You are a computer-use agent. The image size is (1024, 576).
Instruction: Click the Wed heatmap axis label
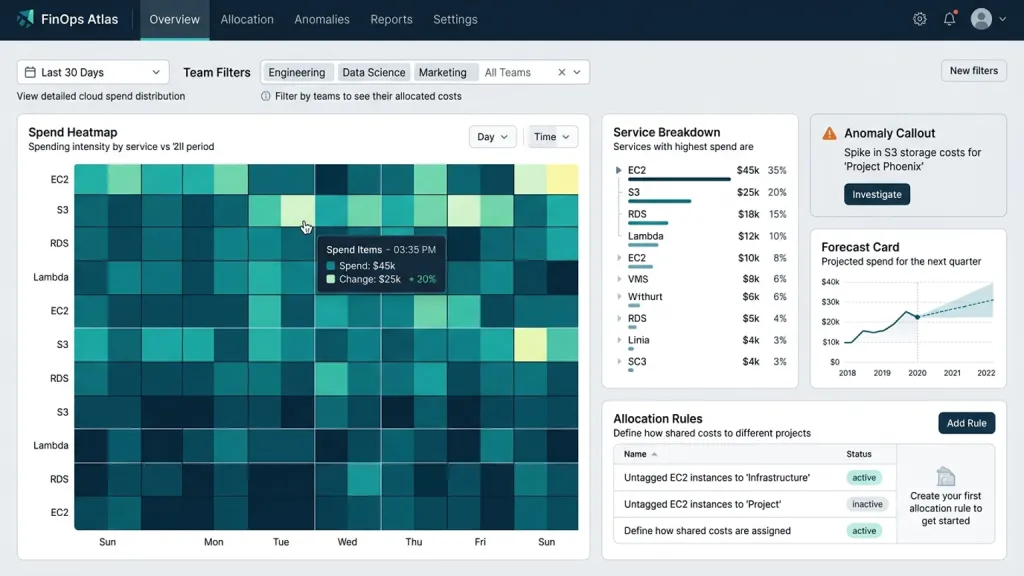pyautogui.click(x=347, y=542)
